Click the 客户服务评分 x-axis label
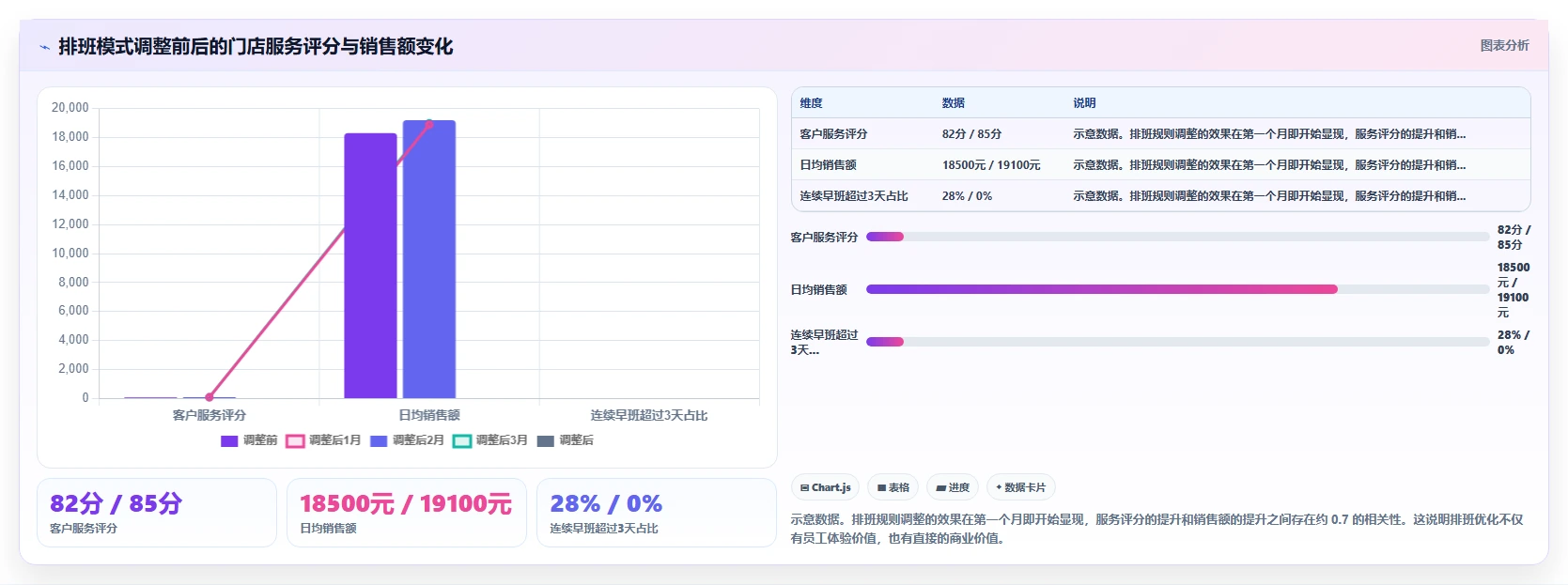The height and width of the screenshot is (585, 1568). tap(210, 415)
